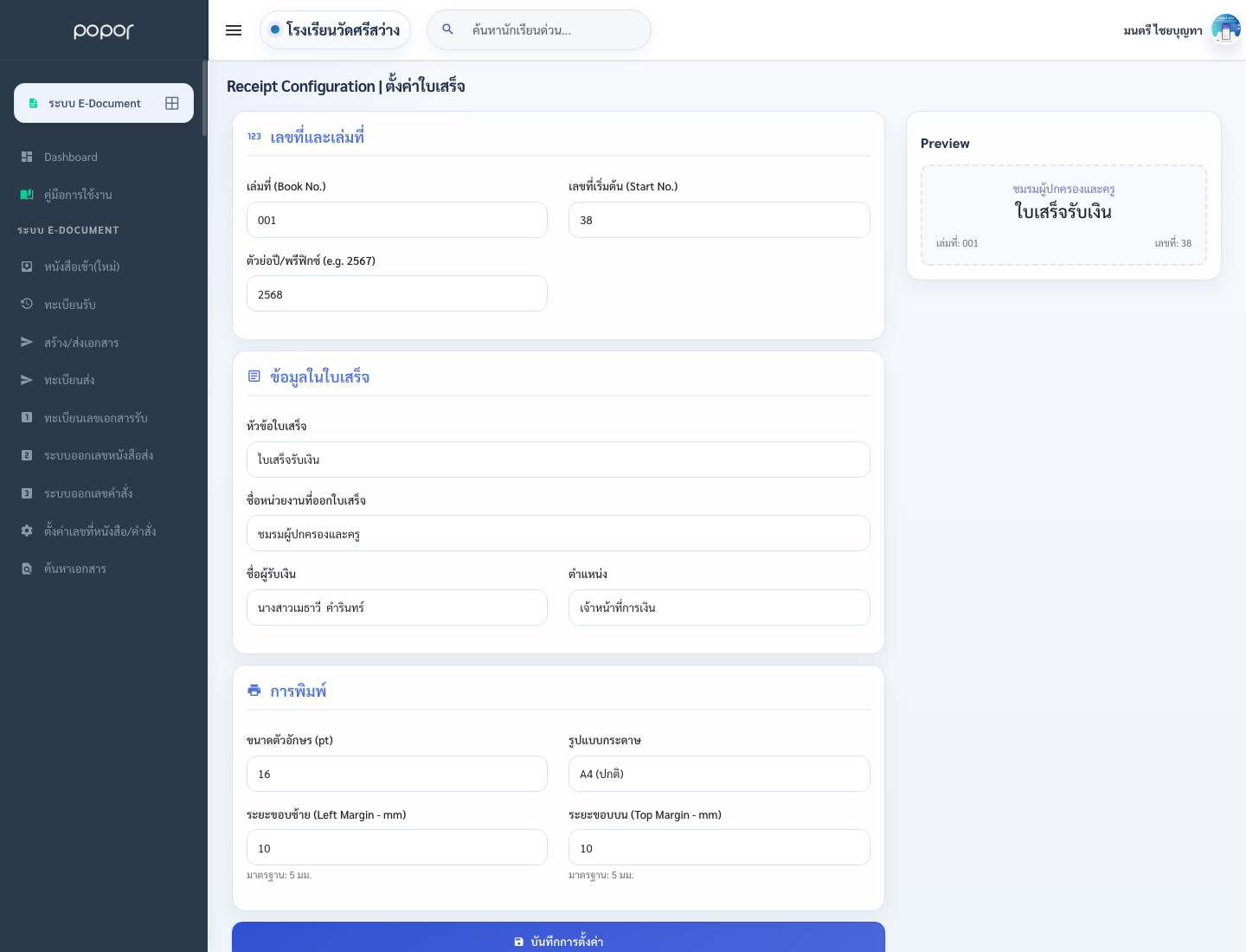The width and height of the screenshot is (1246, 952).
Task: Click the หัวข้อใบเสร็จ input field
Action: pyautogui.click(x=558, y=460)
